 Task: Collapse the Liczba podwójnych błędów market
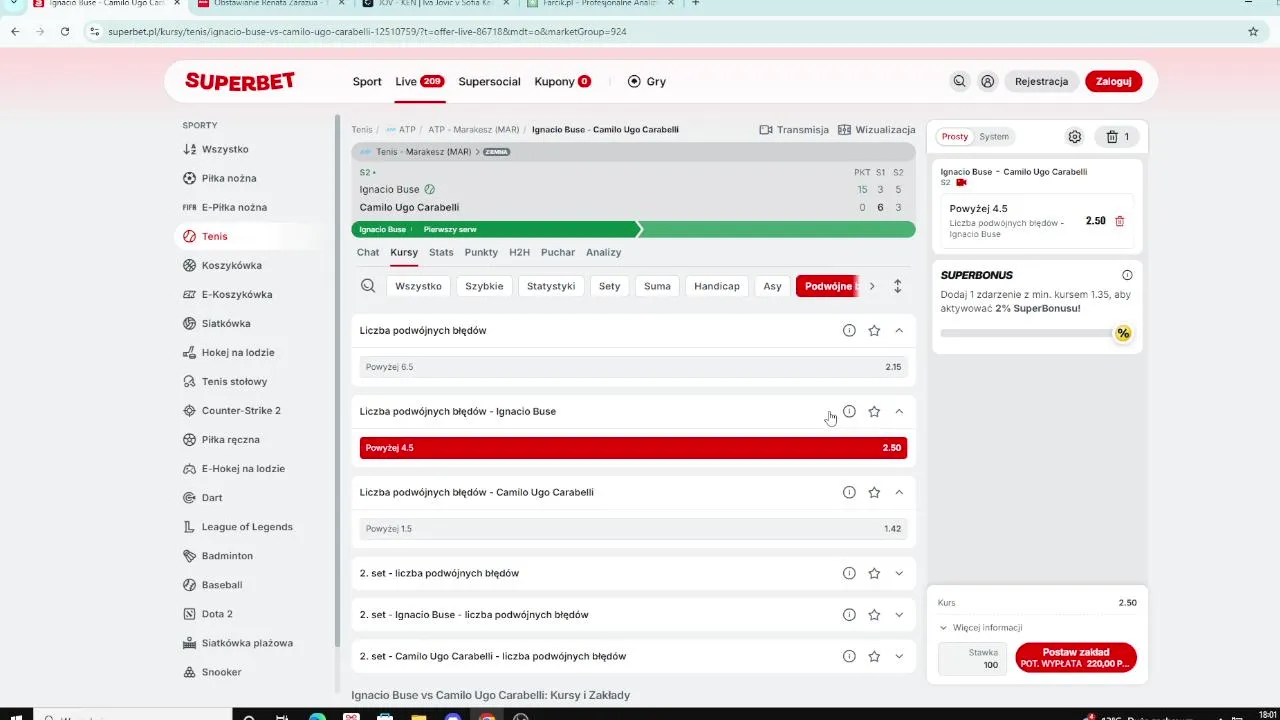tap(899, 330)
